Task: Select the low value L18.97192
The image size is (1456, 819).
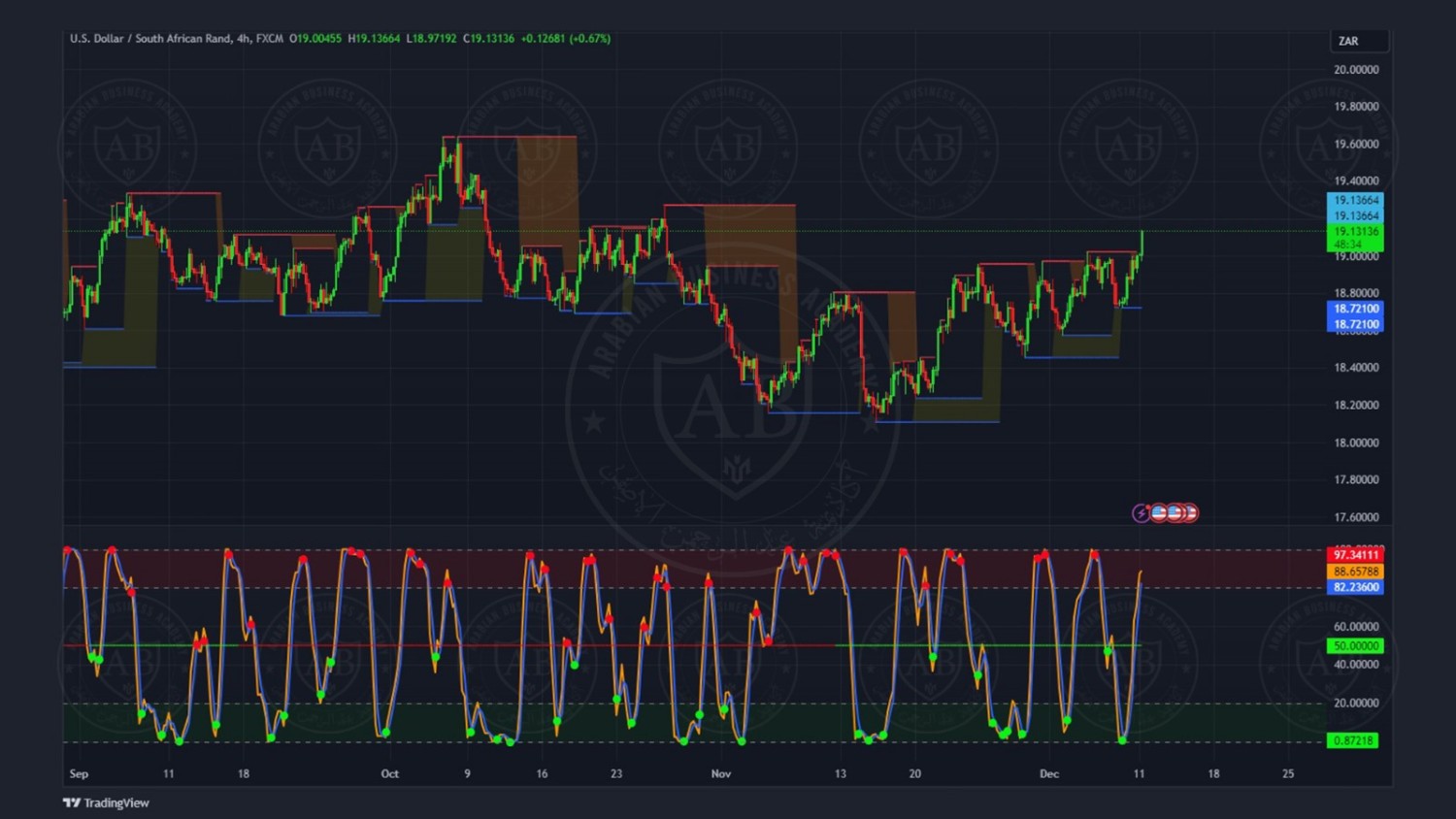Action: [x=431, y=39]
